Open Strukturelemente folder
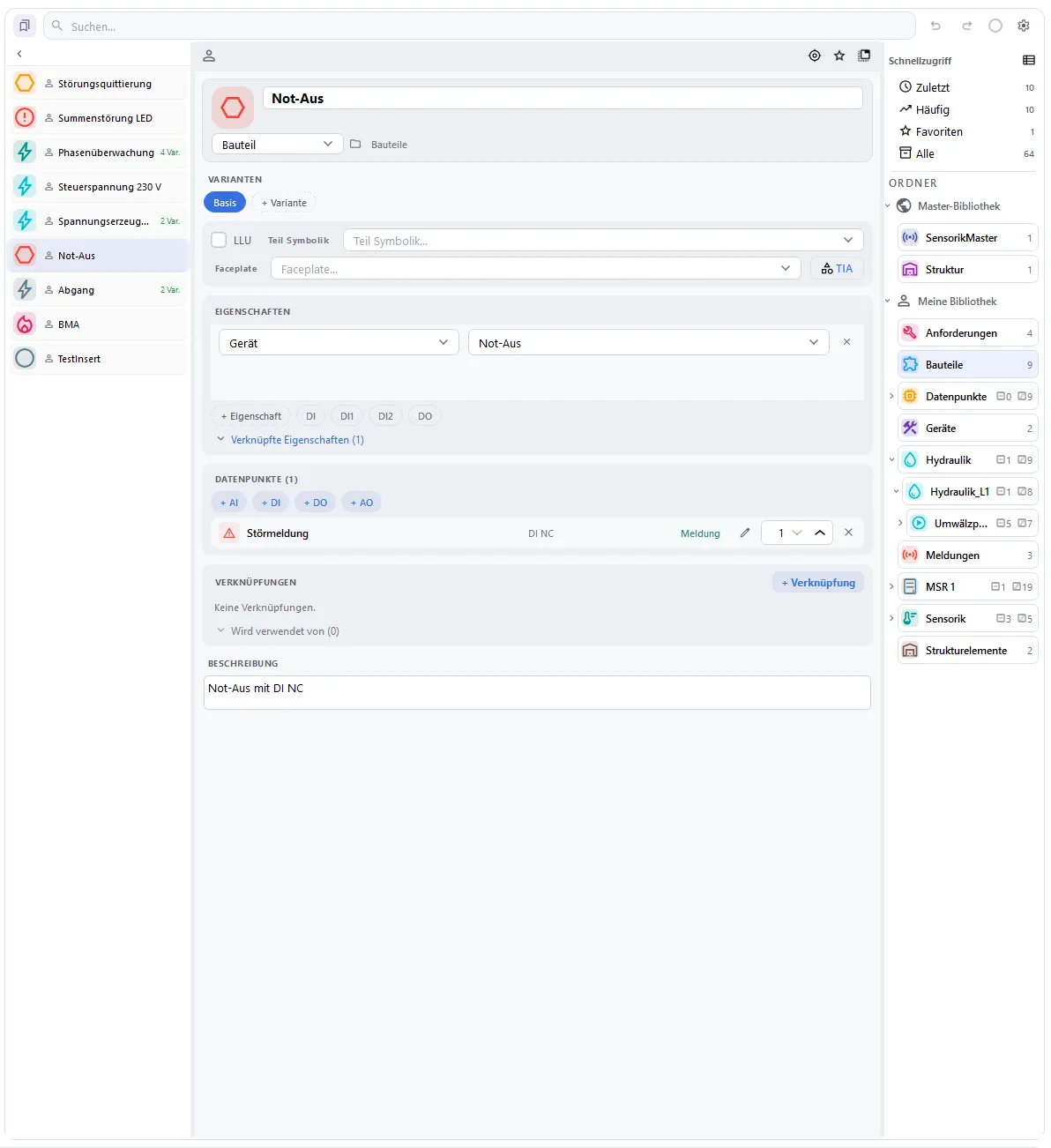 [x=967, y=650]
